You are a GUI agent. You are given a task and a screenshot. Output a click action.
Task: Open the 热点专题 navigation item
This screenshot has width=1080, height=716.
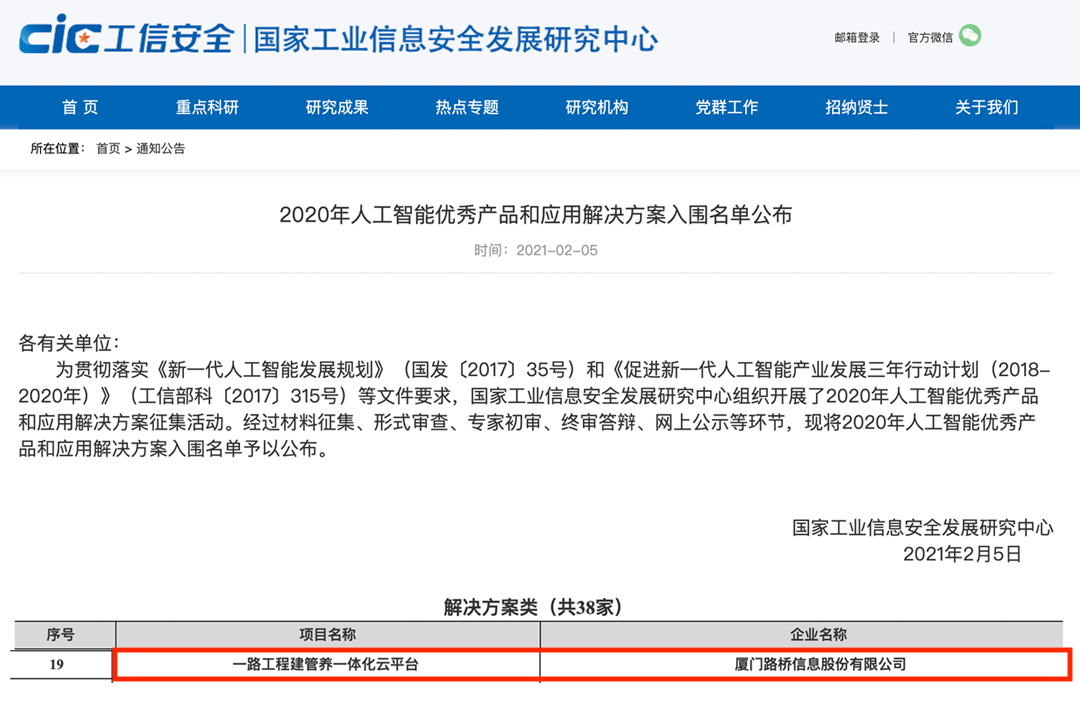pyautogui.click(x=467, y=108)
